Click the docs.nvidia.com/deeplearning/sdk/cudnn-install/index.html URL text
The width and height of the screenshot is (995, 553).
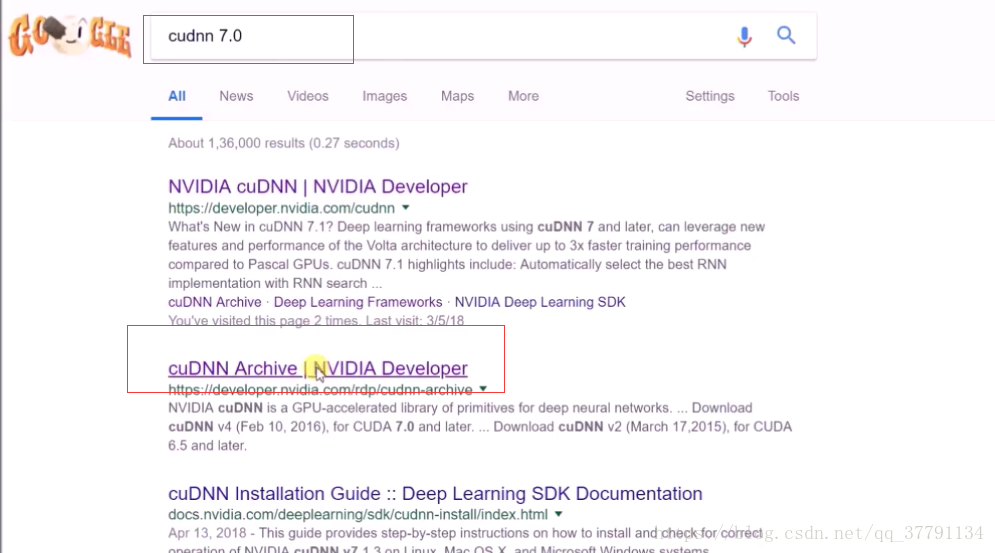pos(358,515)
